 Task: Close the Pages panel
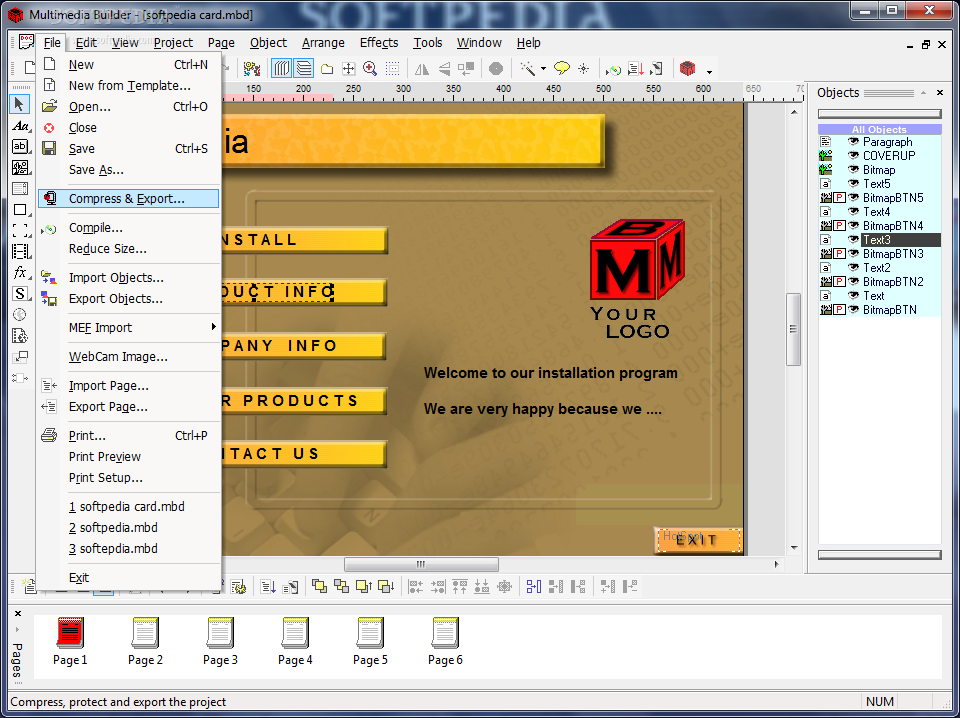18,613
